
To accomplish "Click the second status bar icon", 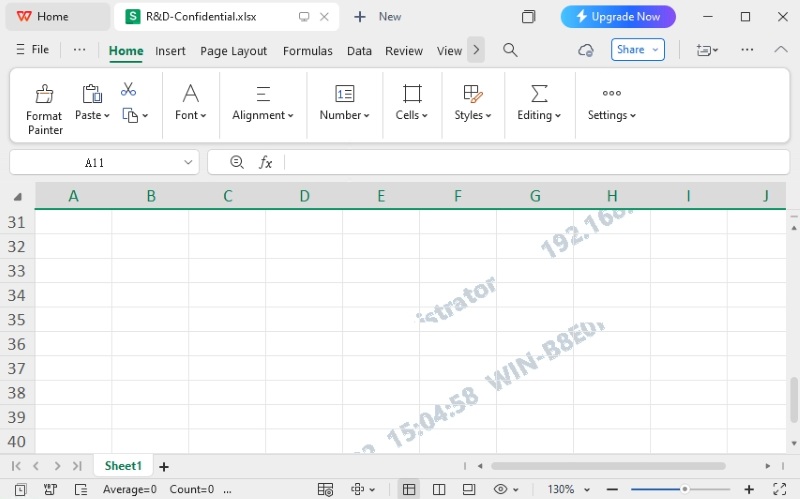I will coord(51,489).
